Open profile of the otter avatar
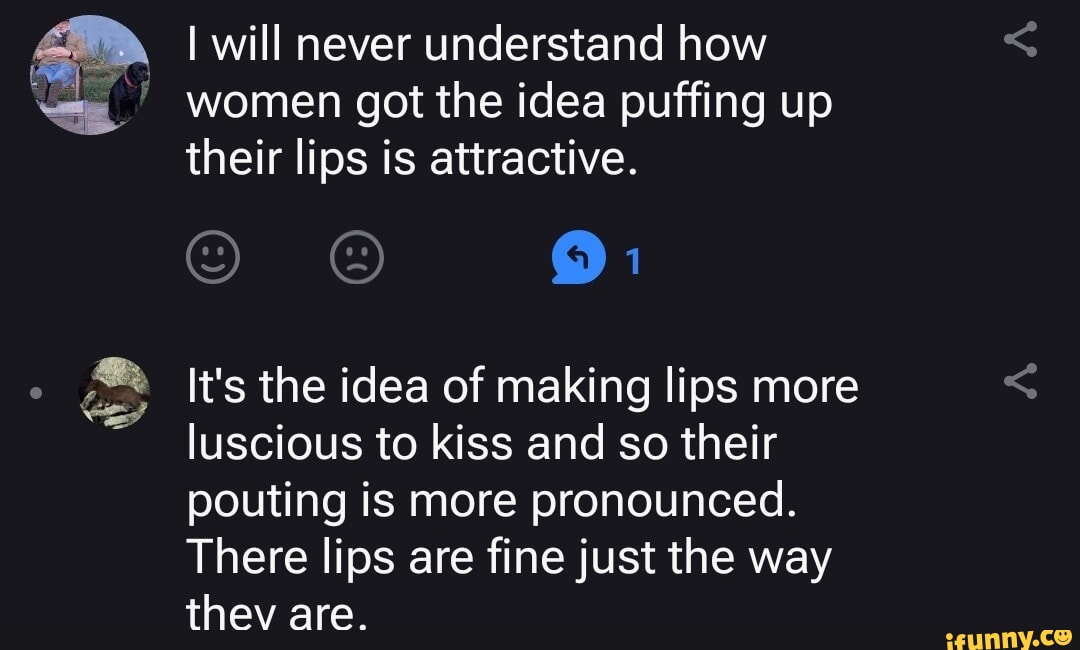The height and width of the screenshot is (650, 1080). pyautogui.click(x=114, y=393)
